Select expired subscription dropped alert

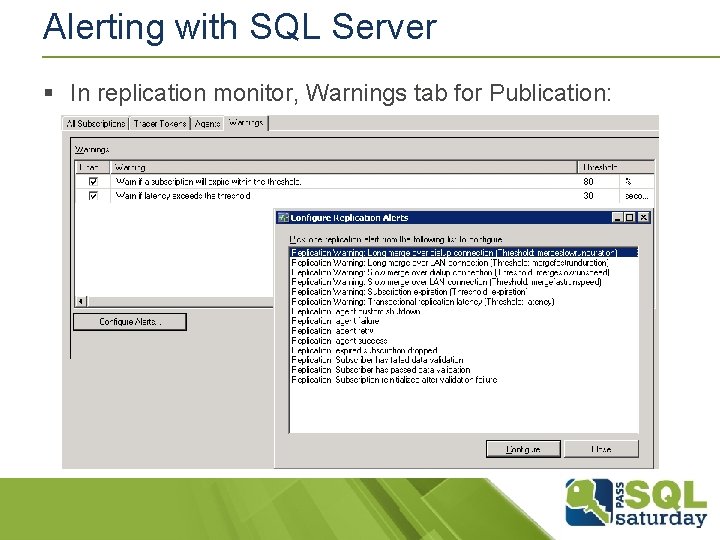tap(365, 350)
